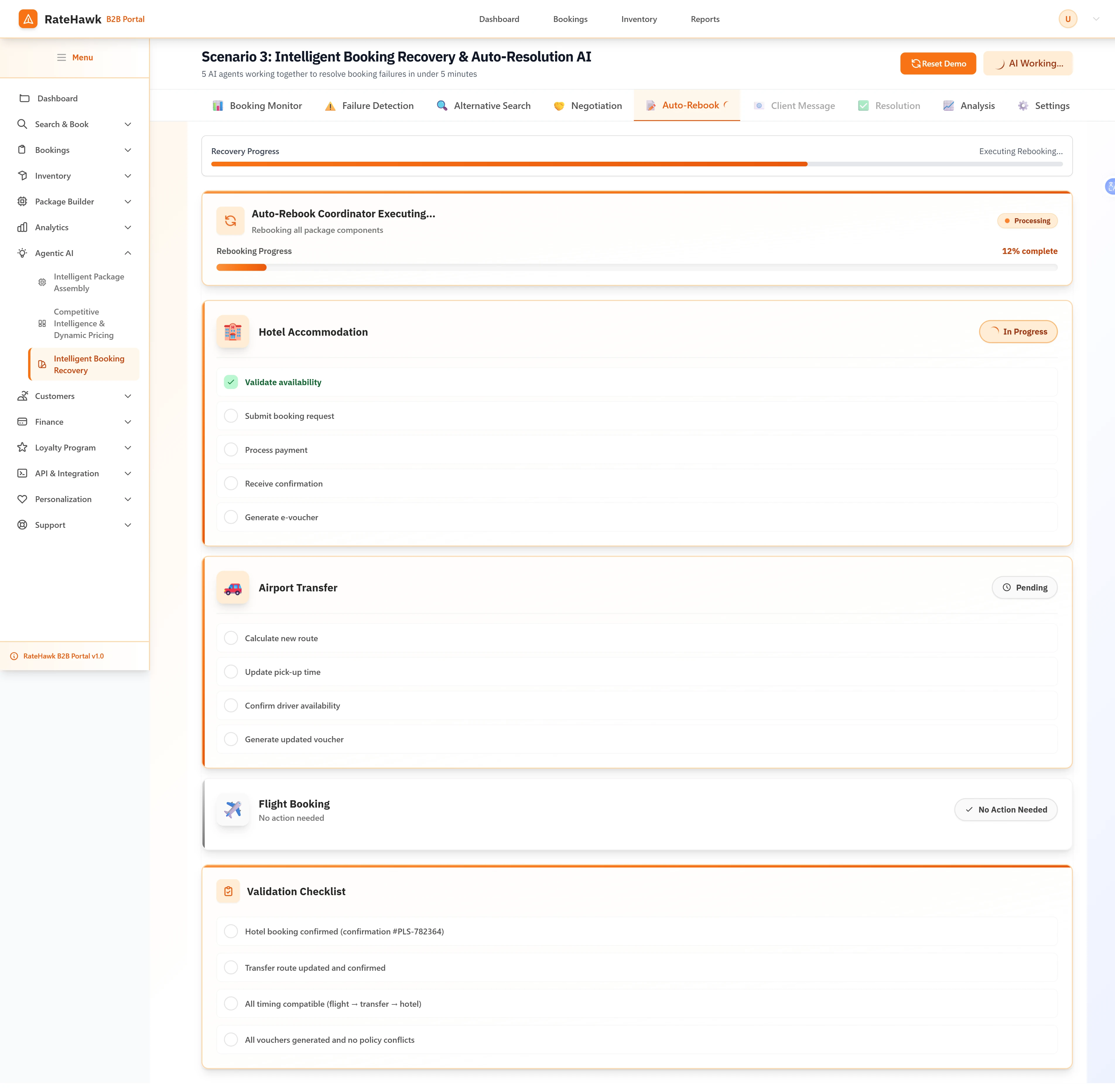This screenshot has height=1092, width=1115.
Task: Click the Hotel Accommodation building icon
Action: (x=233, y=332)
